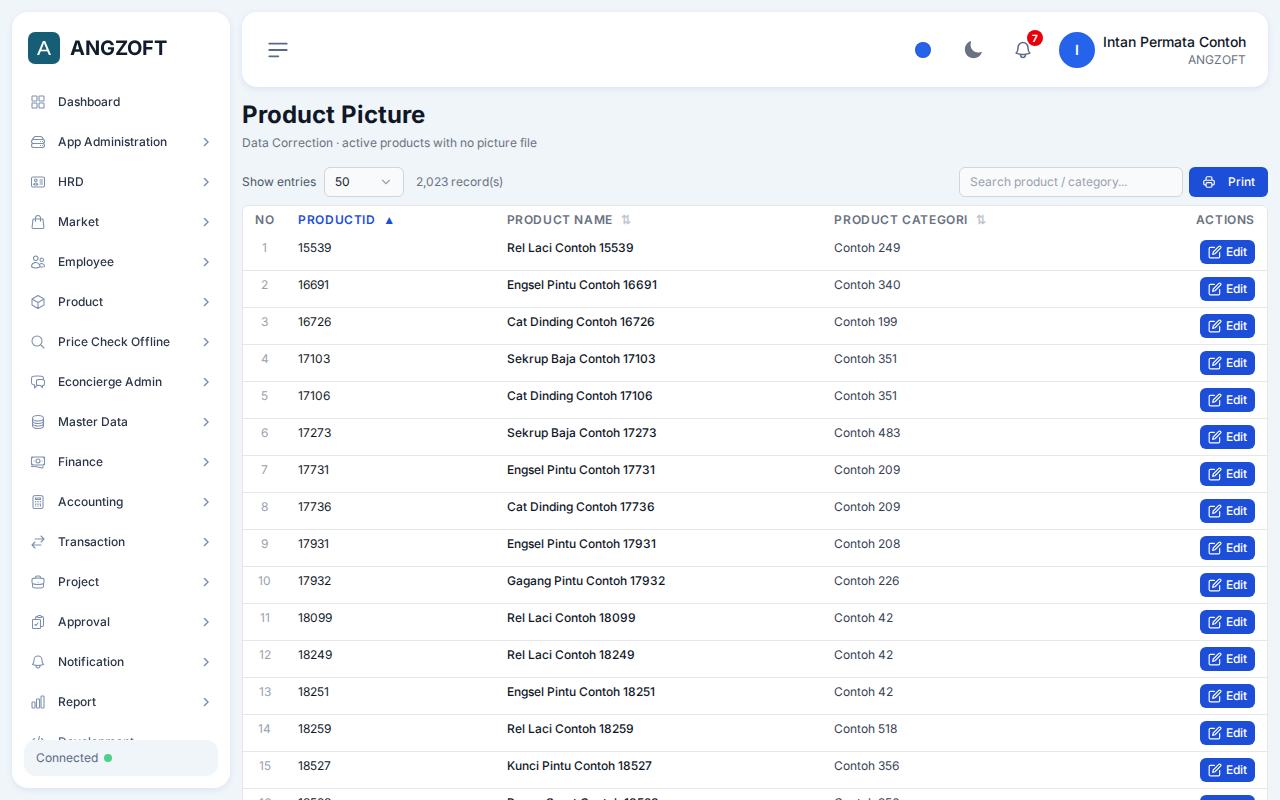The height and width of the screenshot is (800, 1280).
Task: Edit product Gagang Pintu Contoh 17932
Action: (x=1227, y=585)
